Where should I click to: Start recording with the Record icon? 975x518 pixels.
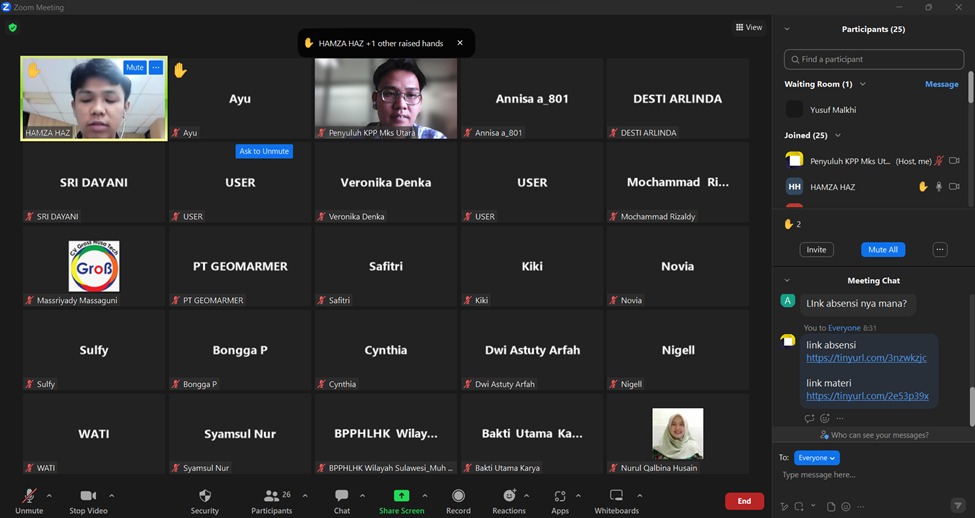(x=458, y=496)
